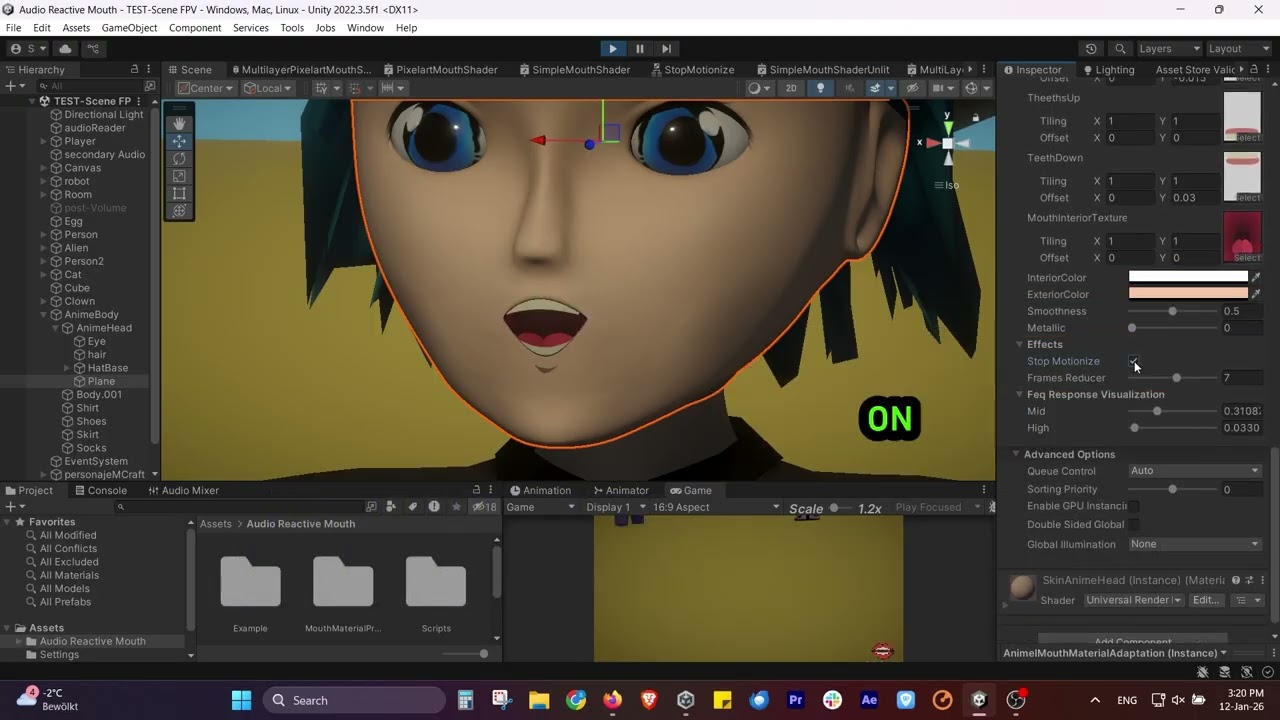Adjust the Frames Reducer slider
Image resolution: width=1280 pixels, height=720 pixels.
1173,378
